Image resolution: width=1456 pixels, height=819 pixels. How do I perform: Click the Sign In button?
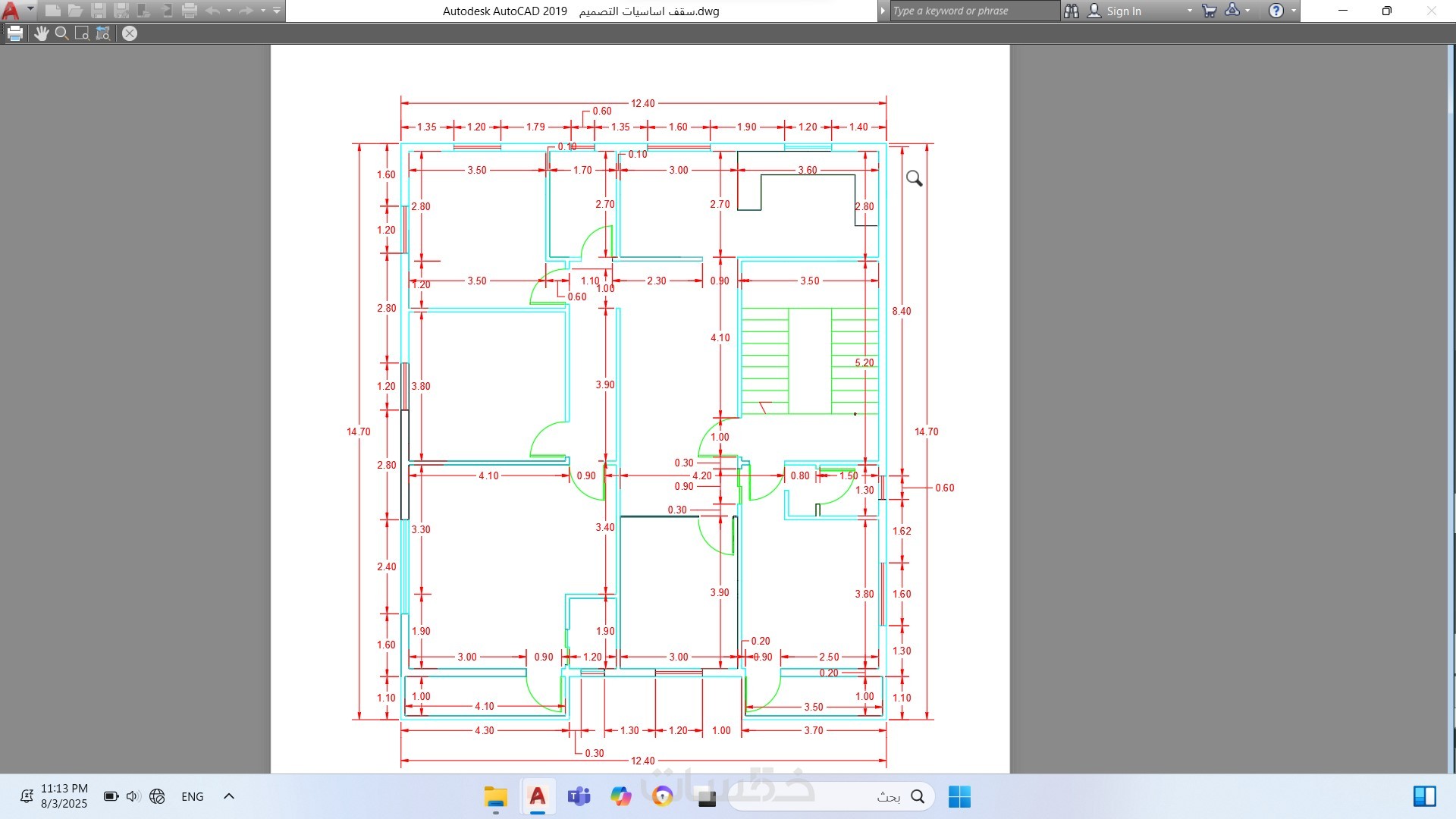pos(1115,11)
